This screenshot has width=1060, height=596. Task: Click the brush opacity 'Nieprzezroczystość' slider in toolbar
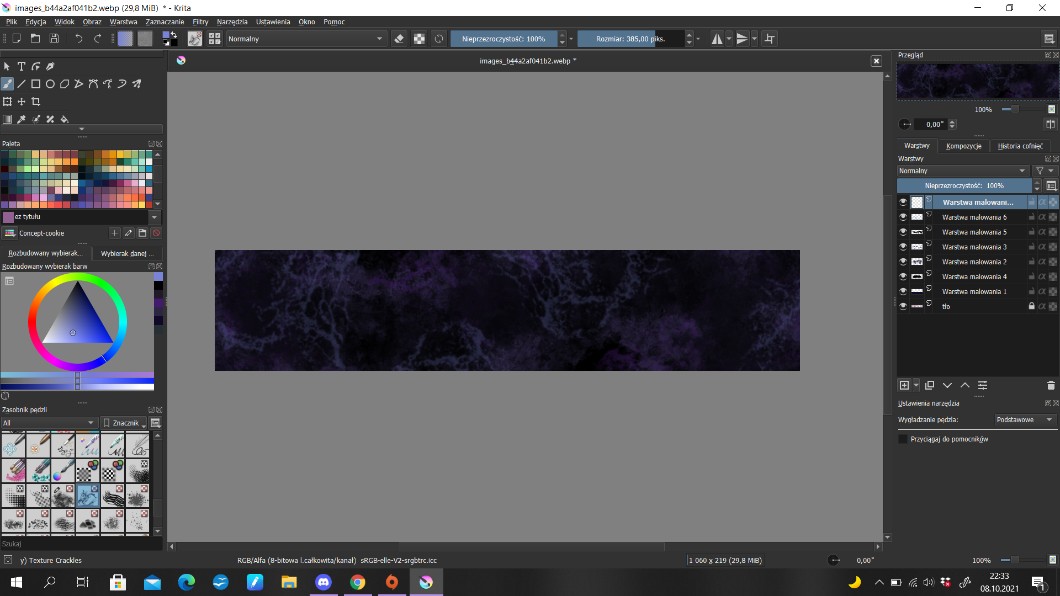[x=503, y=38]
